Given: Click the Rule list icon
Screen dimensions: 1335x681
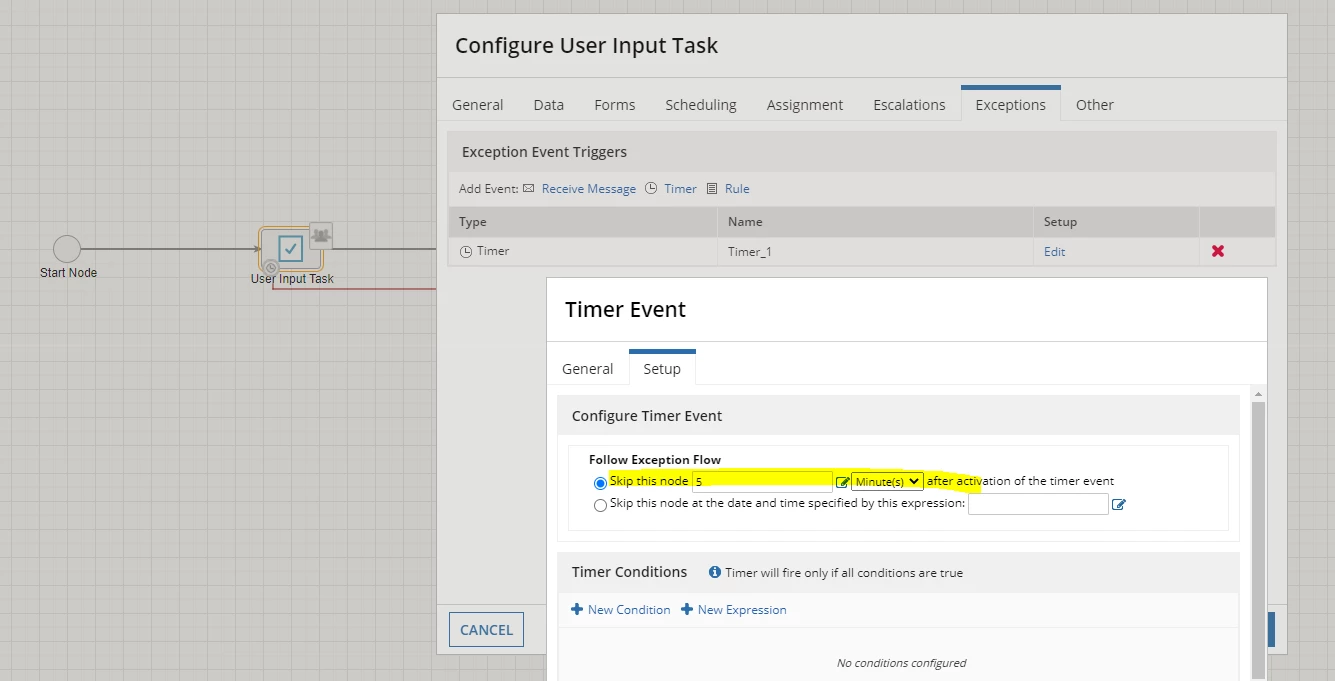Looking at the screenshot, I should pyautogui.click(x=712, y=188).
